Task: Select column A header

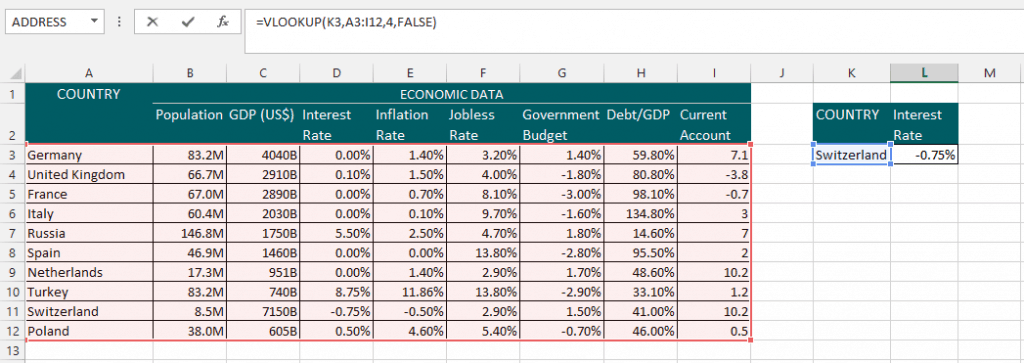Action: pyautogui.click(x=89, y=73)
